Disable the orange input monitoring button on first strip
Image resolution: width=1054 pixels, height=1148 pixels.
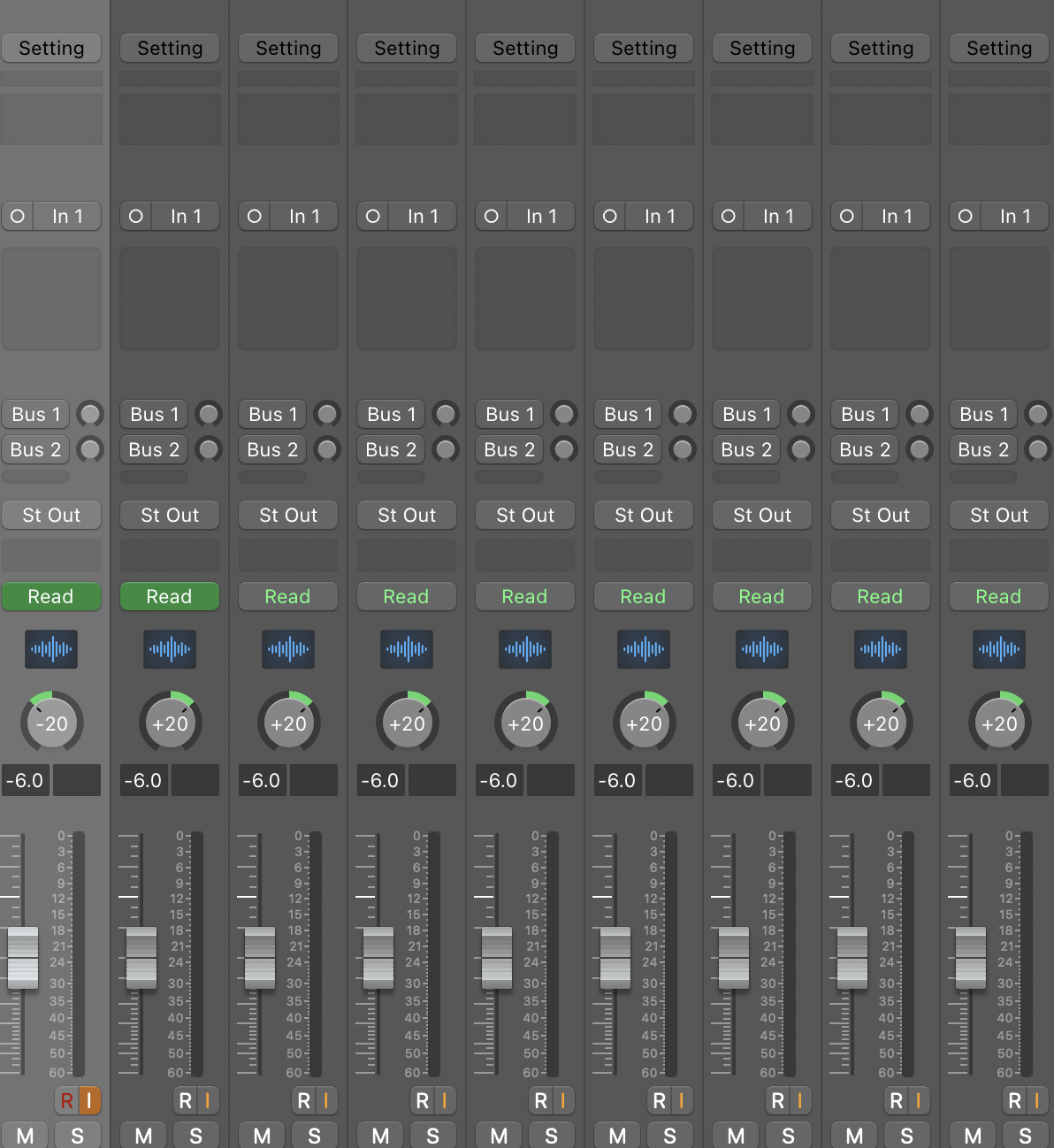(x=89, y=1101)
